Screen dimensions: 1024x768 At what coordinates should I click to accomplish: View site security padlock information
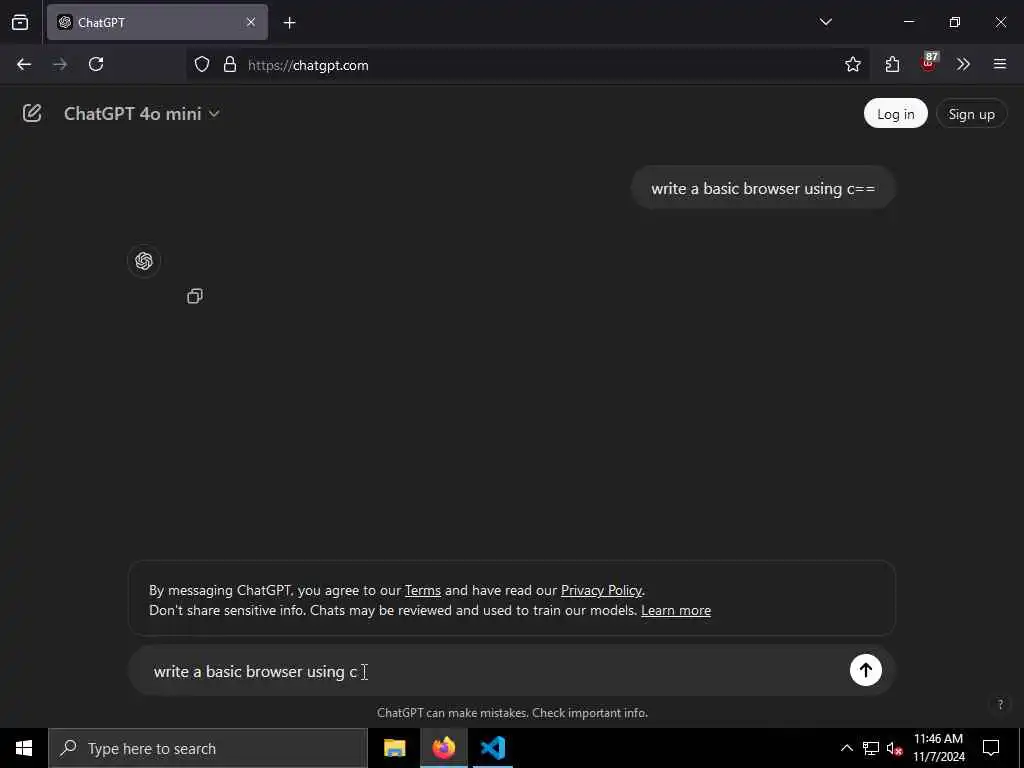229,64
